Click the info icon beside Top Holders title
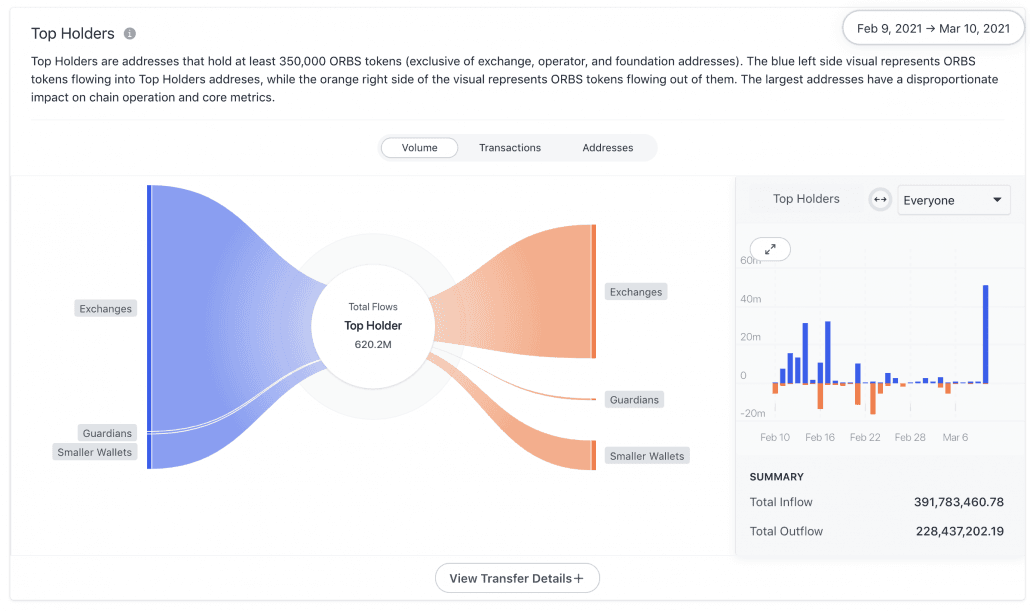The height and width of the screenshot is (611, 1030). tap(130, 34)
